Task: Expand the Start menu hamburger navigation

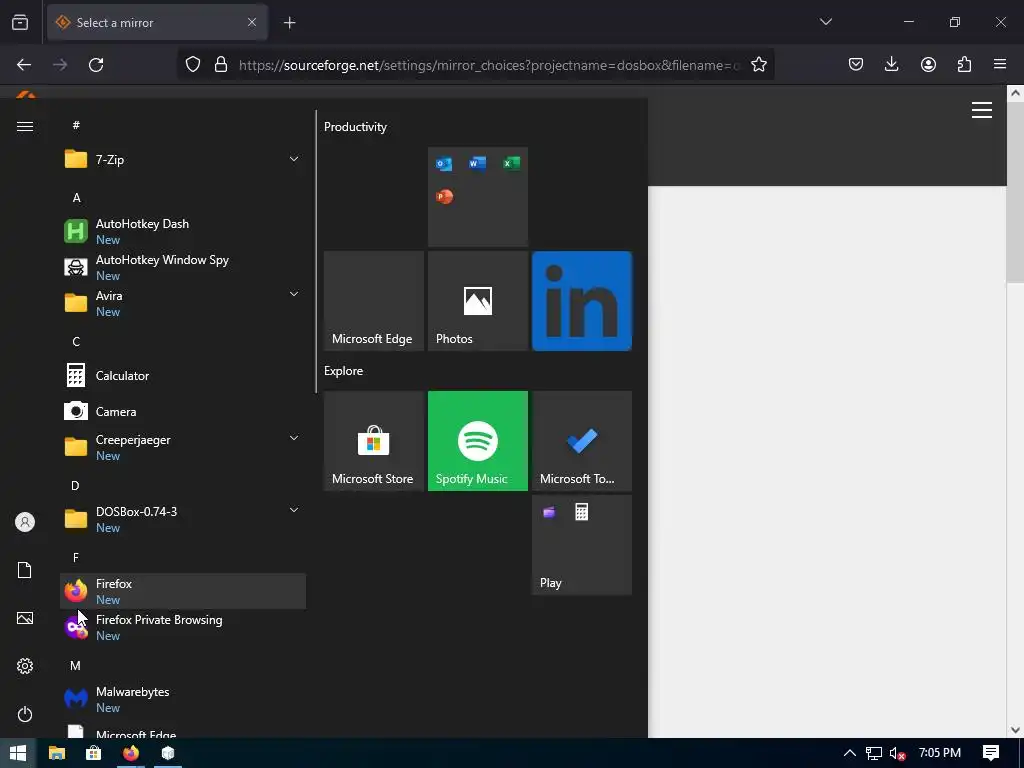Action: tap(25, 126)
